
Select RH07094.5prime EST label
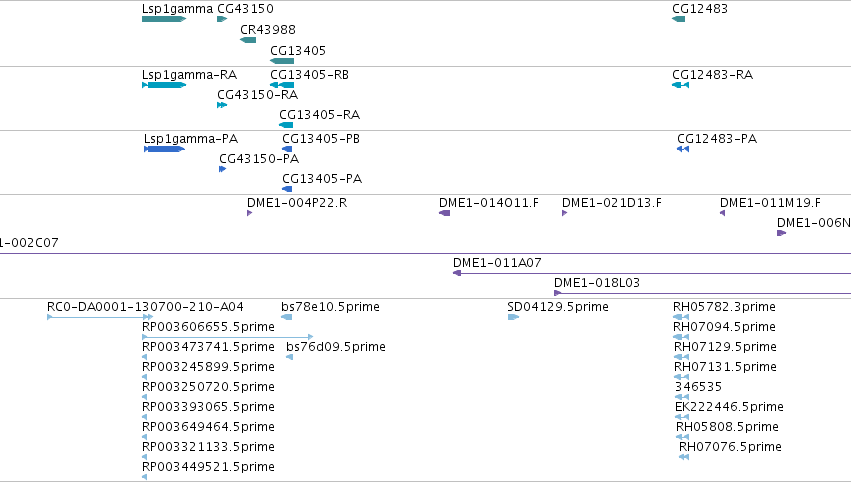tap(725, 327)
